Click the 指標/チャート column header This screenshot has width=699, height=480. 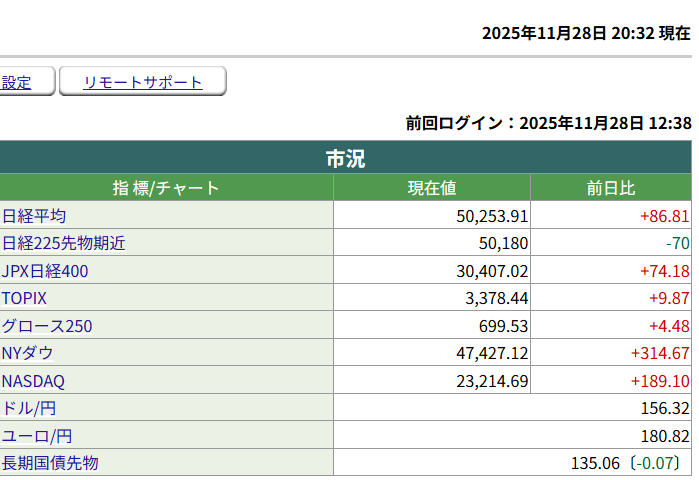(165, 188)
